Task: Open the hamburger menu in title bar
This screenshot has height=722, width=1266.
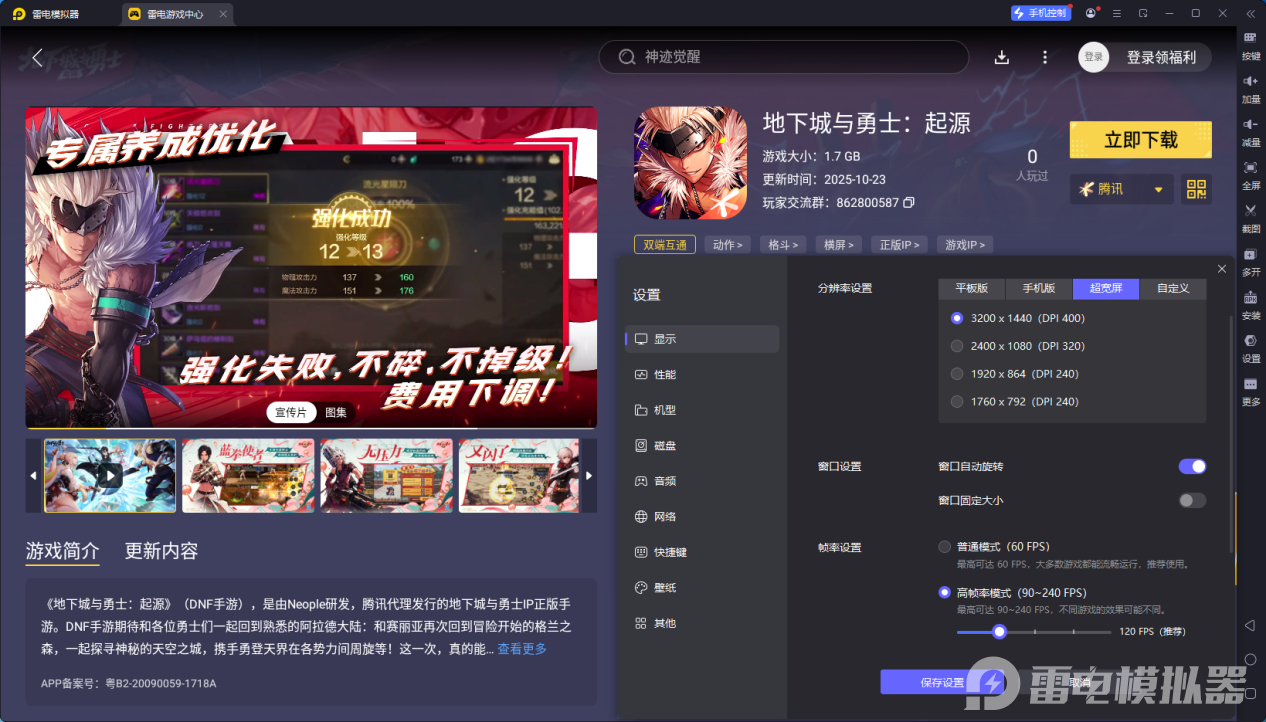Action: point(1117,13)
